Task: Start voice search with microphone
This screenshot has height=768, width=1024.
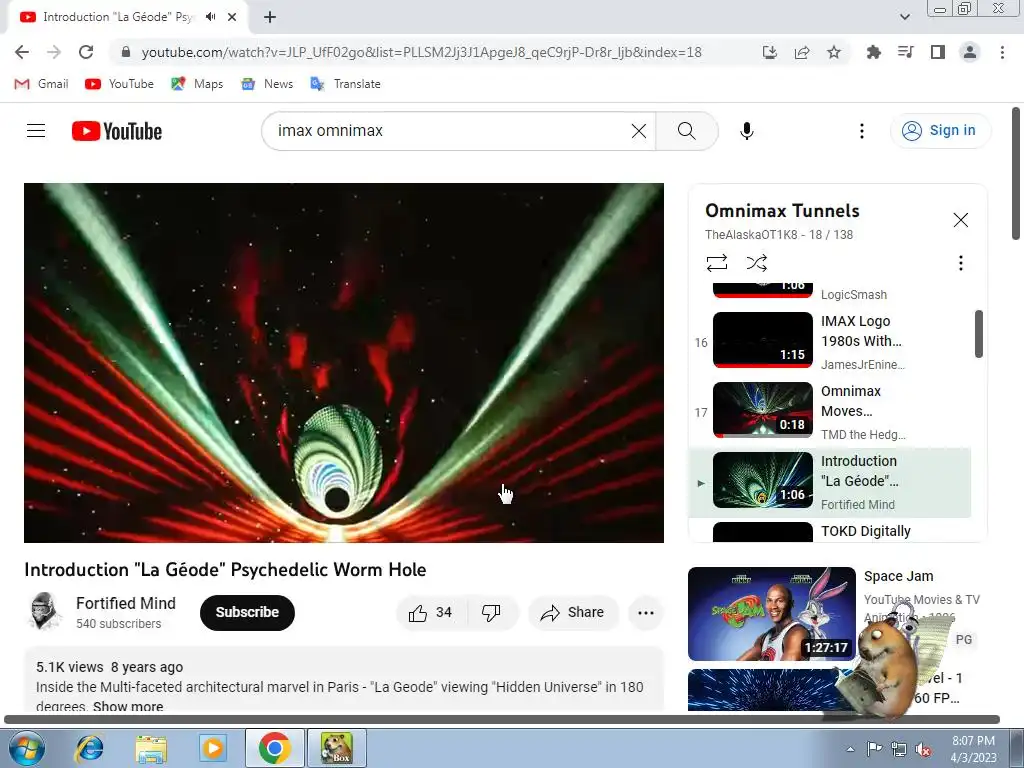Action: click(x=746, y=131)
